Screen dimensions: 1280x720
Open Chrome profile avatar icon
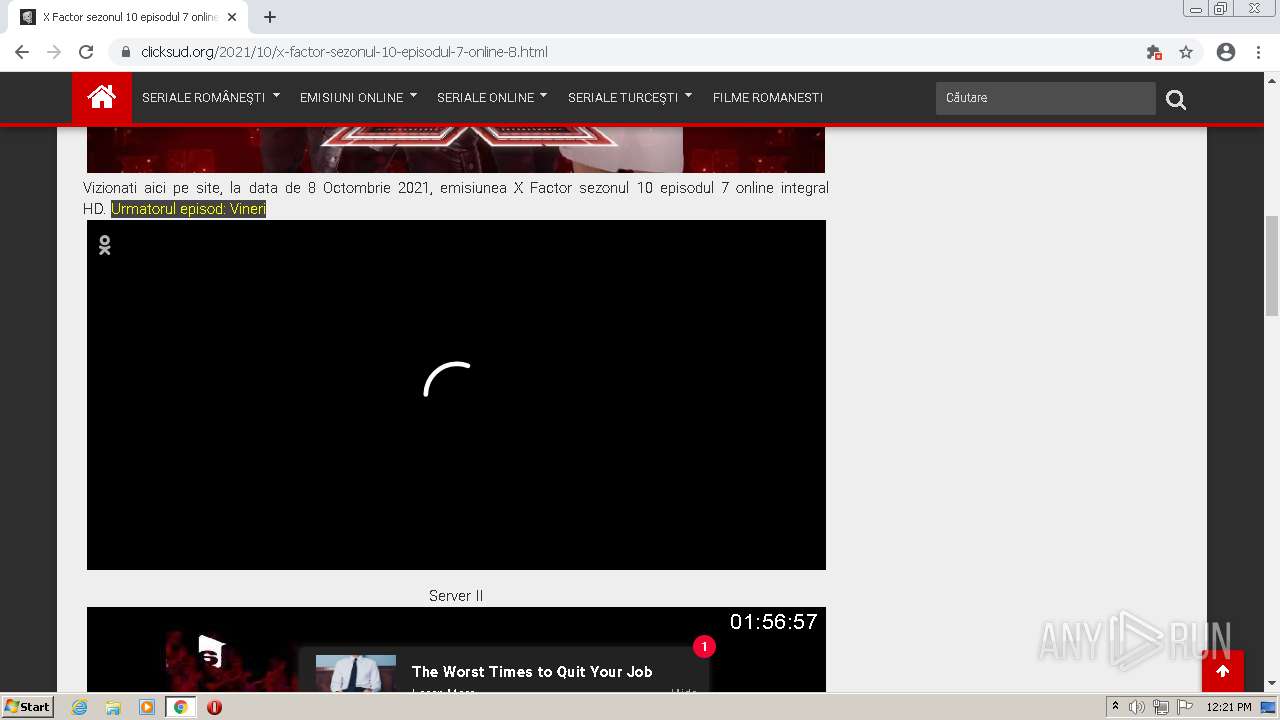1226,52
